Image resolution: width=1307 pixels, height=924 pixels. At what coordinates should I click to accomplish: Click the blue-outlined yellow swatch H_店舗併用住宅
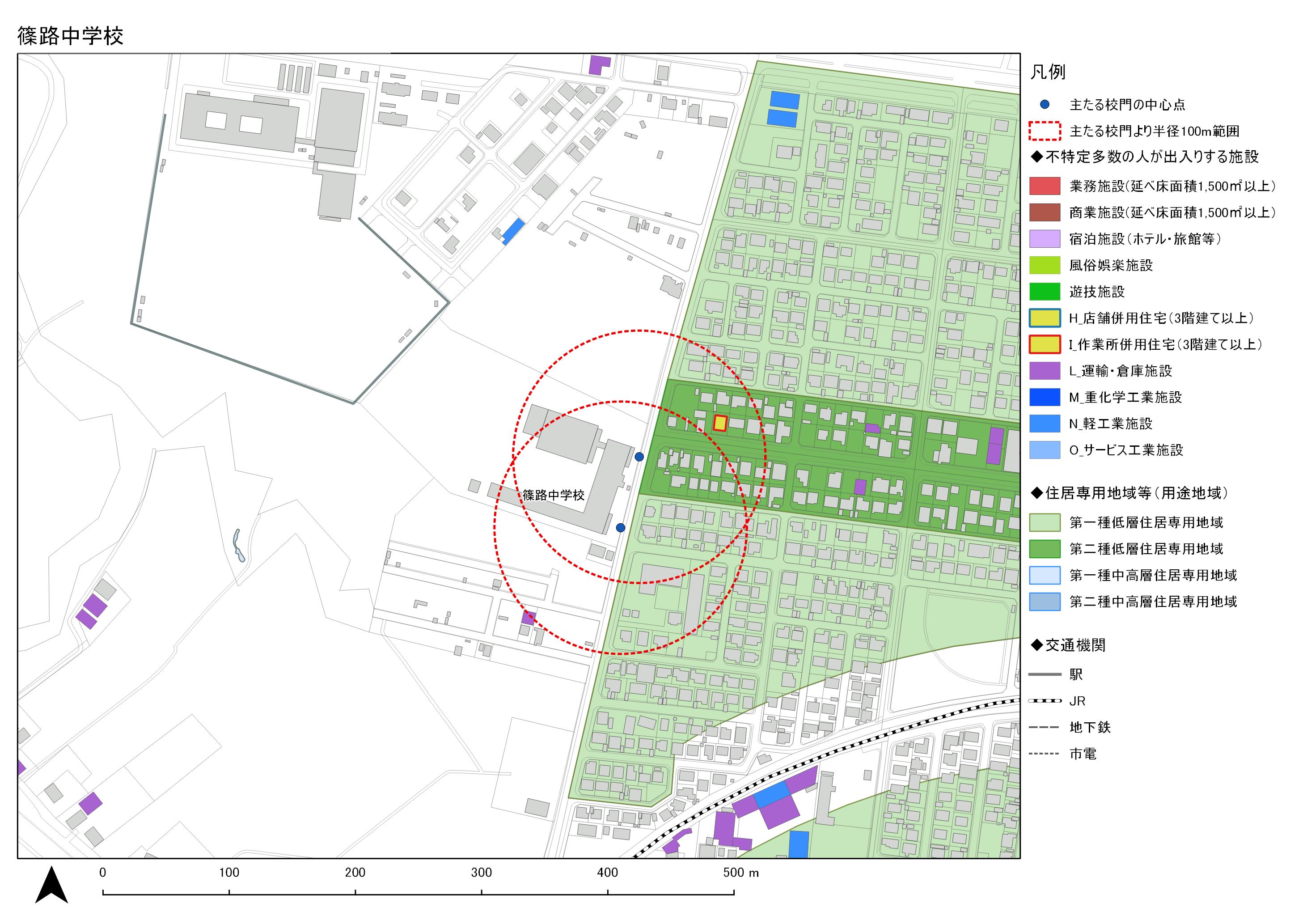pyautogui.click(x=1045, y=318)
